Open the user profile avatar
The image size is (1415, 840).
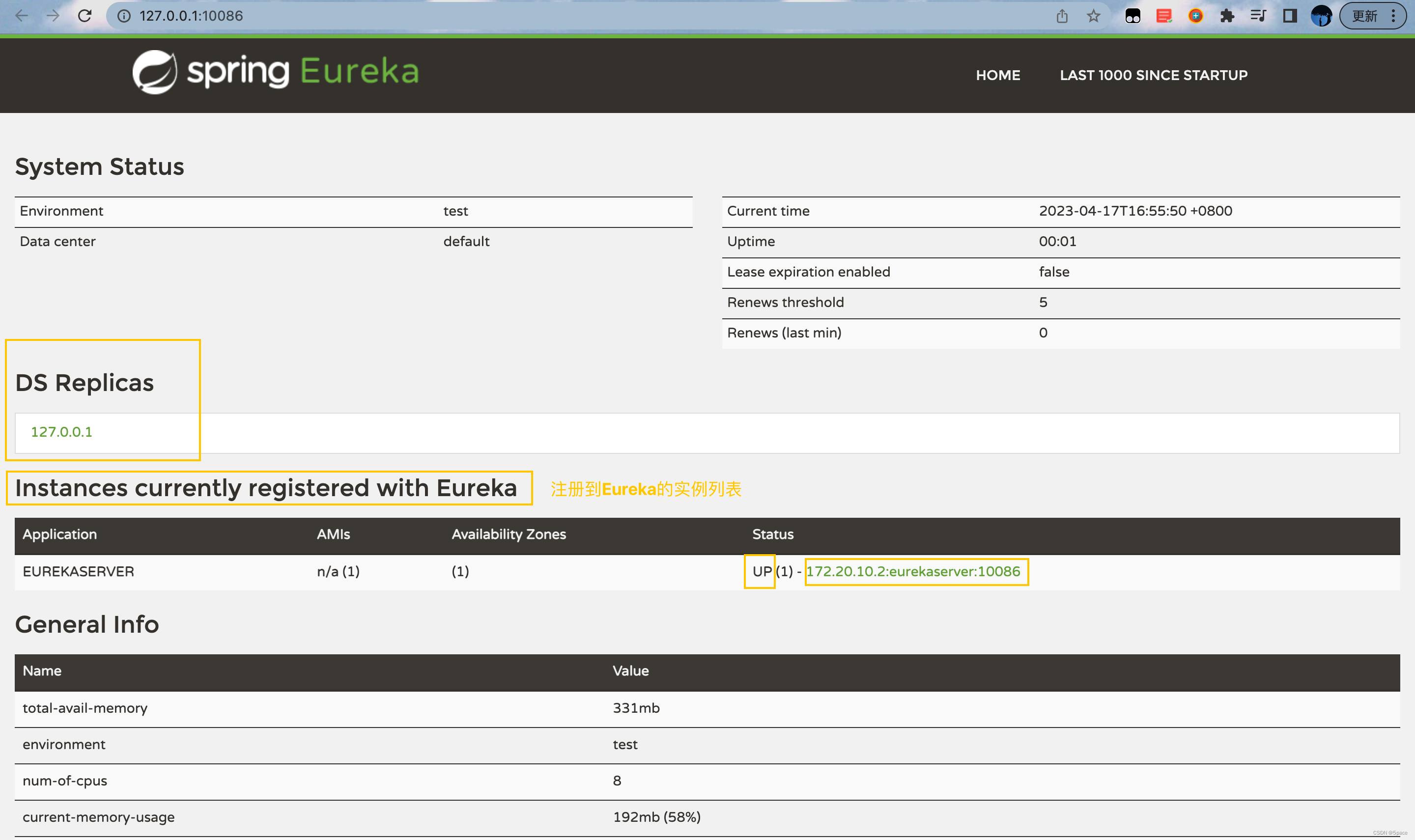tap(1321, 16)
